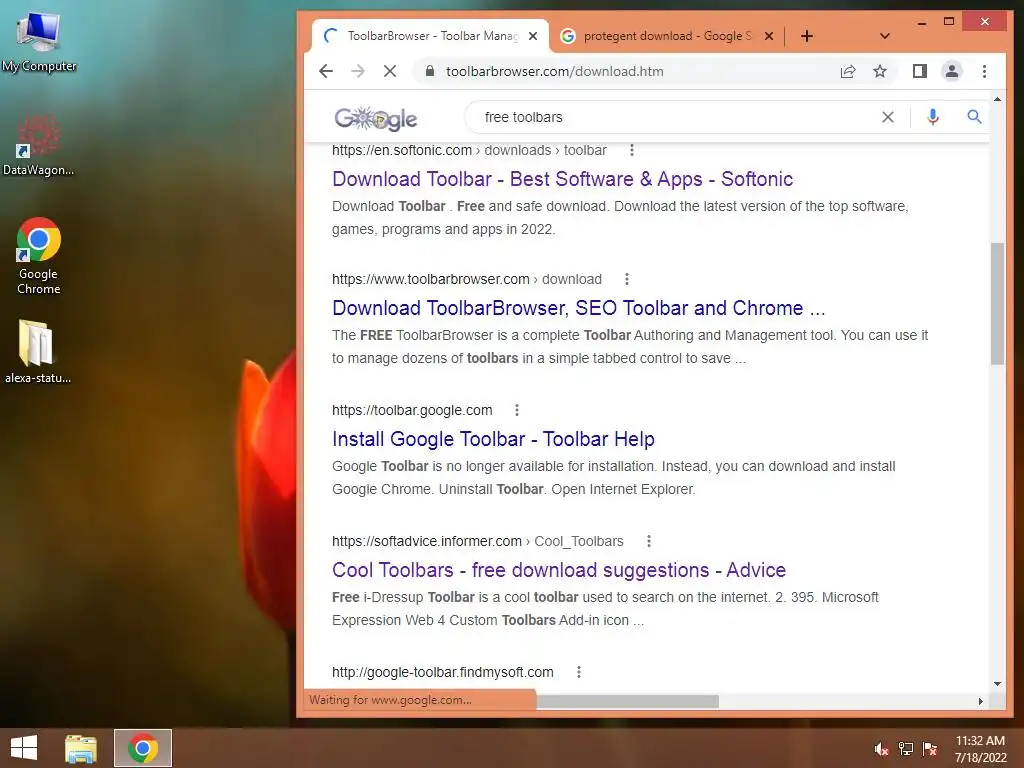Screen dimensions: 1024x768
Task: Click the Google search magnifier
Action: point(974,117)
